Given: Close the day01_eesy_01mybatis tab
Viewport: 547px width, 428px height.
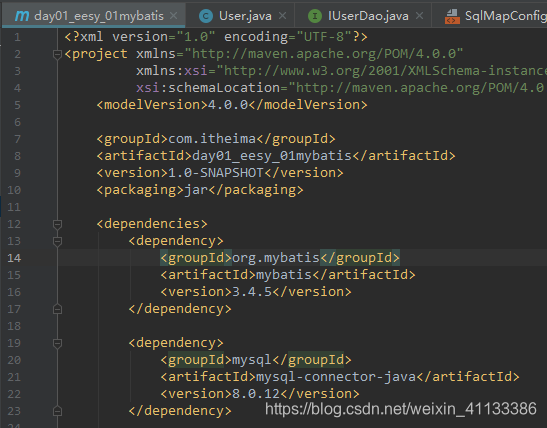Looking at the screenshot, I should 173,16.
